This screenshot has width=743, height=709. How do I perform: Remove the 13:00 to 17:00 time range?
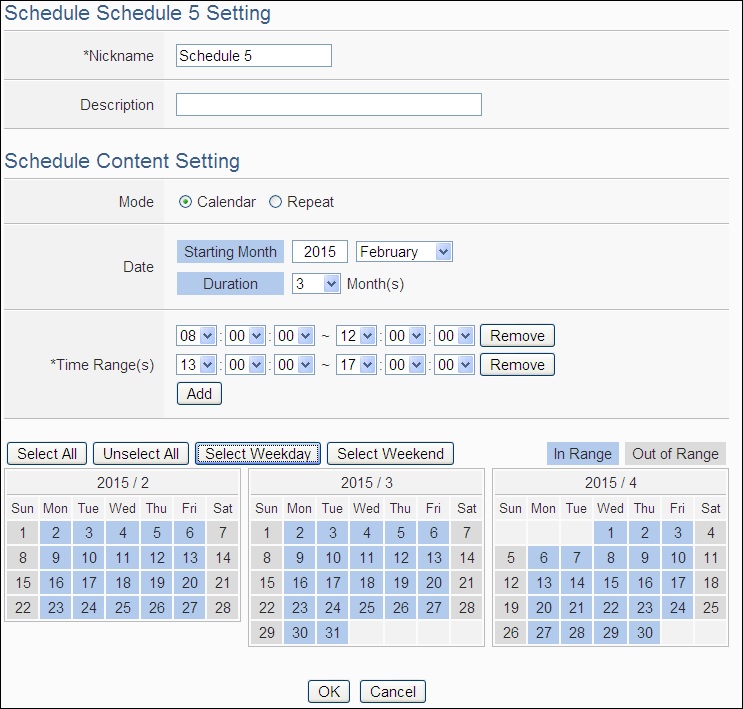pyautogui.click(x=517, y=365)
